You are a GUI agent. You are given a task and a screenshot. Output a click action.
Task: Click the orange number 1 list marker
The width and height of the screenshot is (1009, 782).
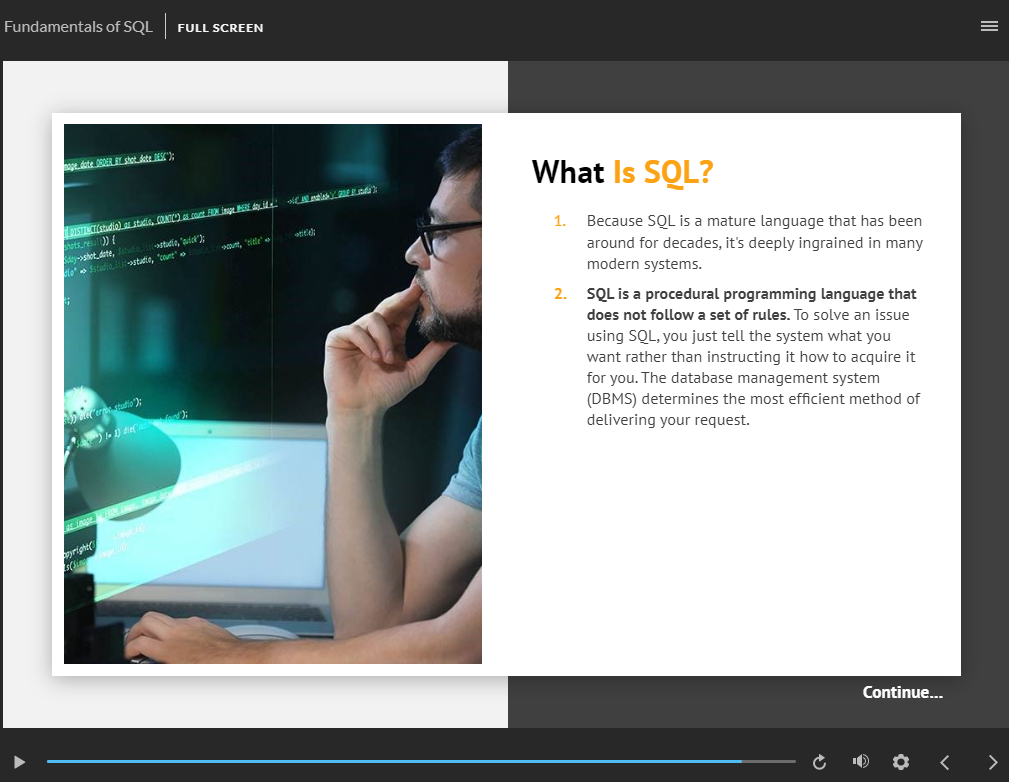tap(560, 221)
